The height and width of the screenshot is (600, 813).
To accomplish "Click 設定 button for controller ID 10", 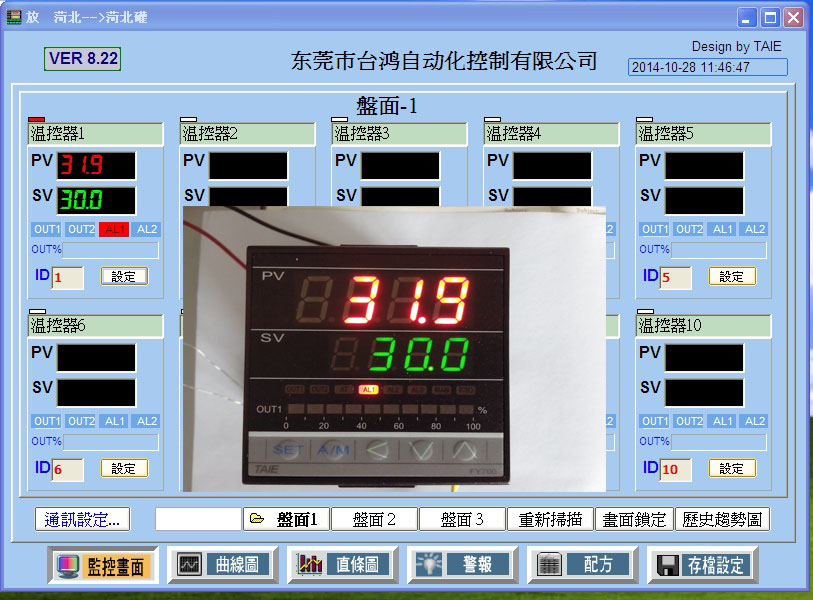I will (732, 468).
